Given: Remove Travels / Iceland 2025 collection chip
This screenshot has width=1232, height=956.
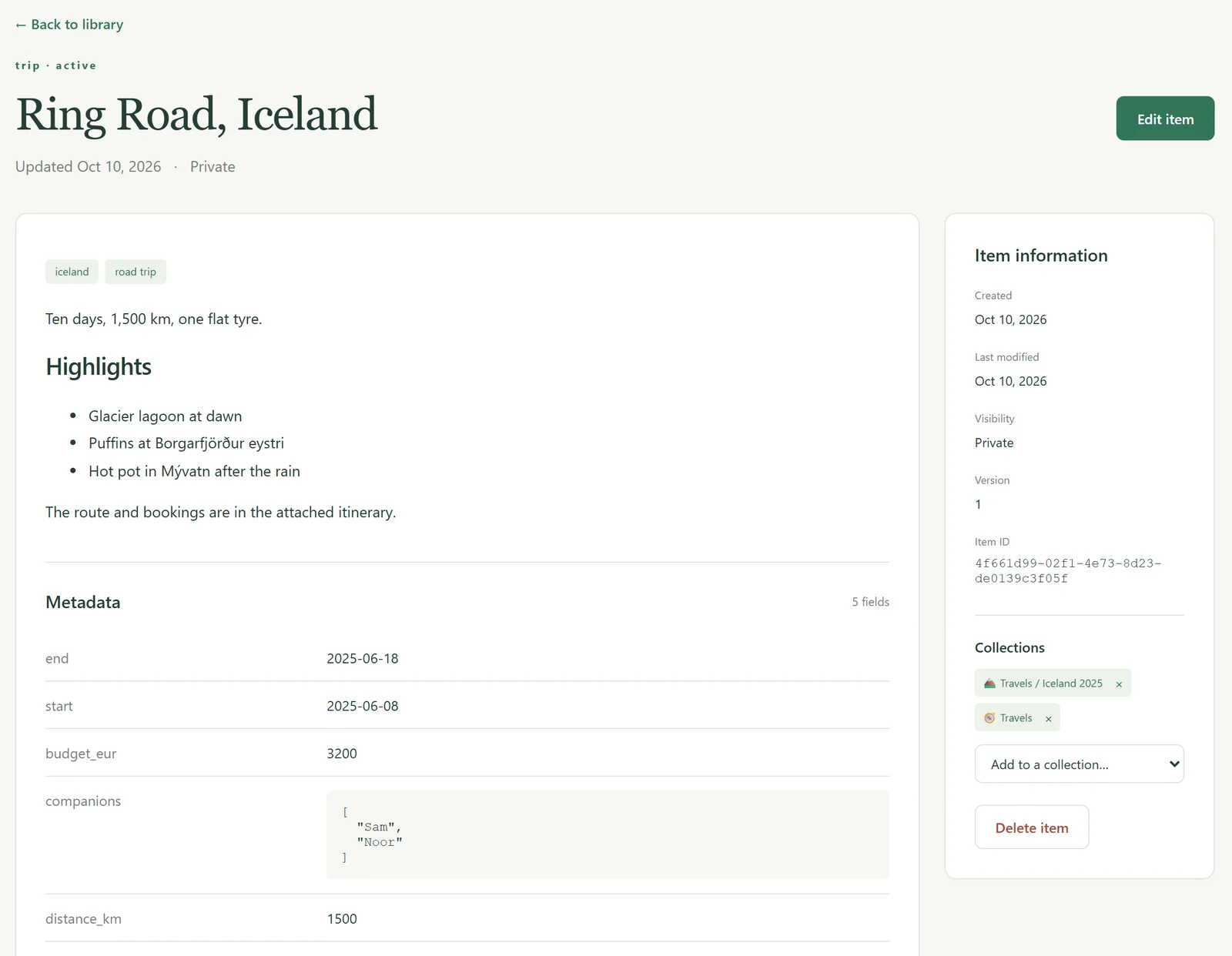Looking at the screenshot, I should tap(1119, 684).
